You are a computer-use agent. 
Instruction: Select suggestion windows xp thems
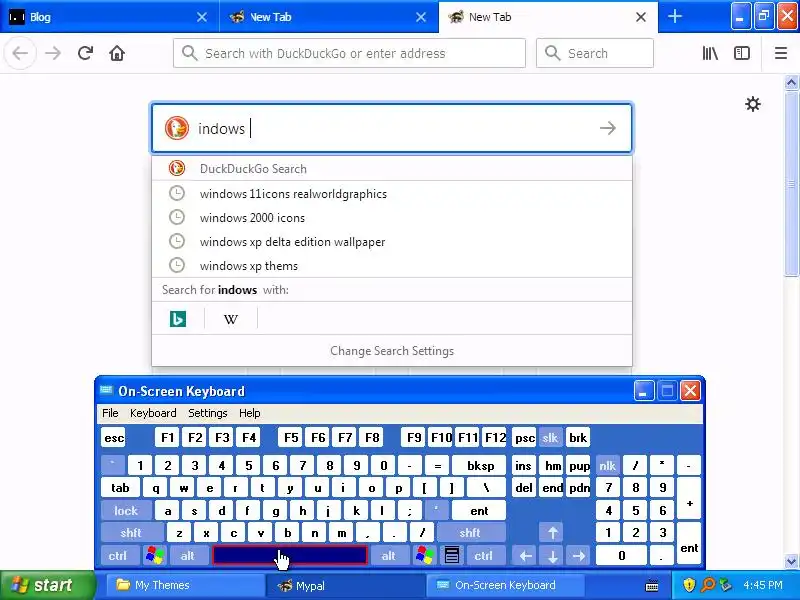[392, 266]
